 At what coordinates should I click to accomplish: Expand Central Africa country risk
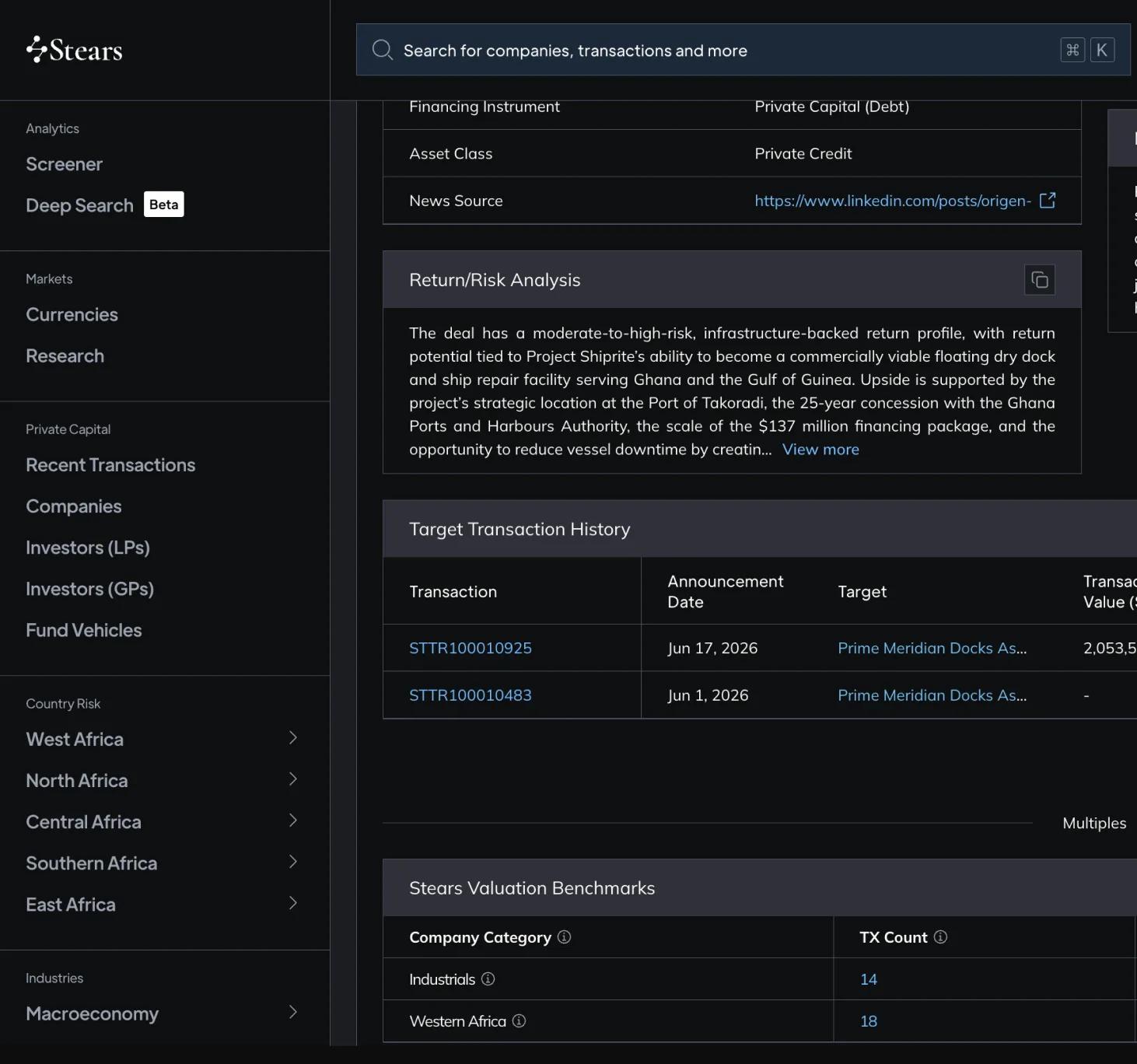pyautogui.click(x=293, y=821)
